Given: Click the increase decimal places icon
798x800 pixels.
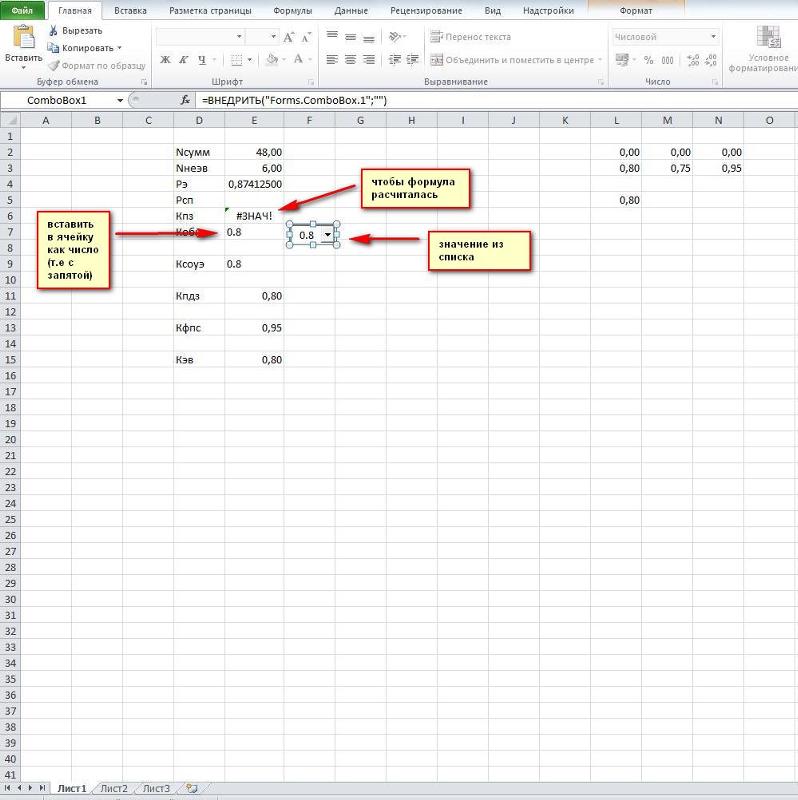Looking at the screenshot, I should click(693, 60).
